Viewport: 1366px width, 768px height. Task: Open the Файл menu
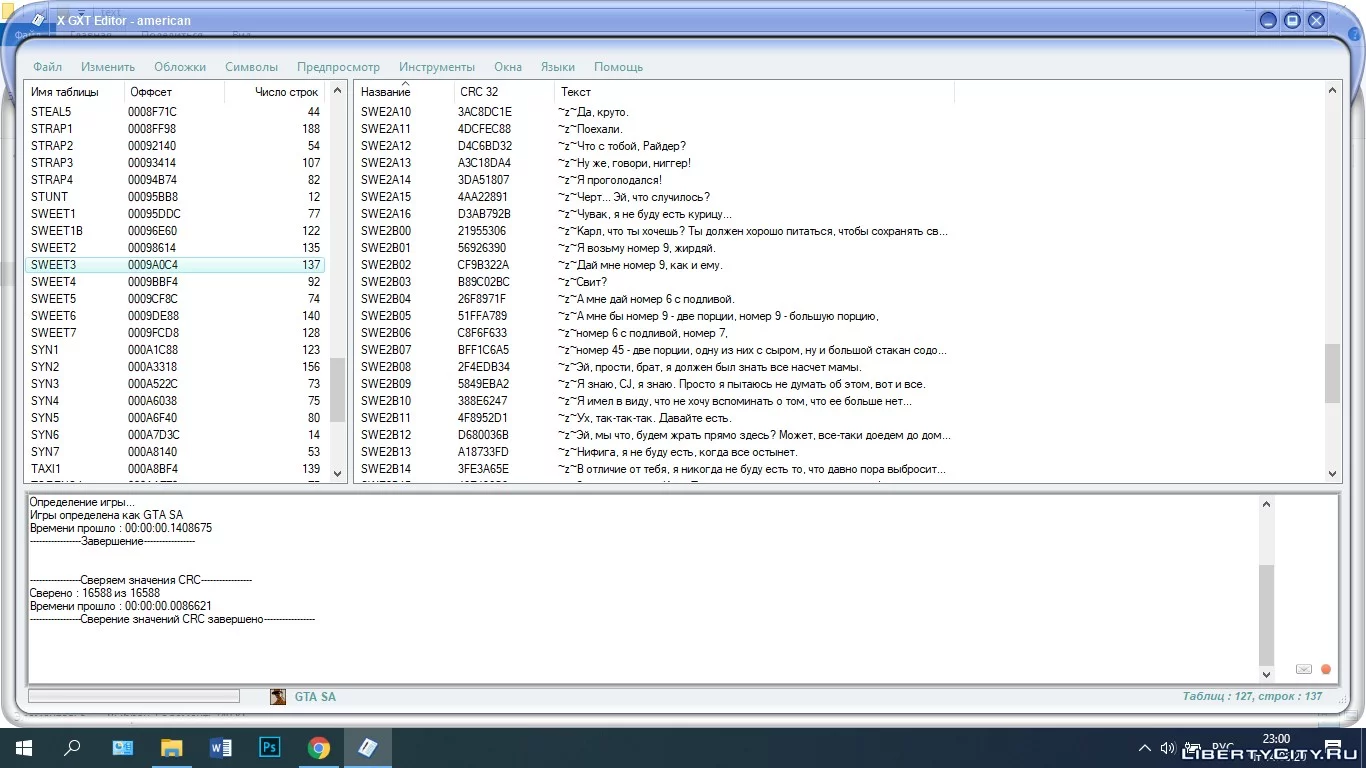point(47,67)
